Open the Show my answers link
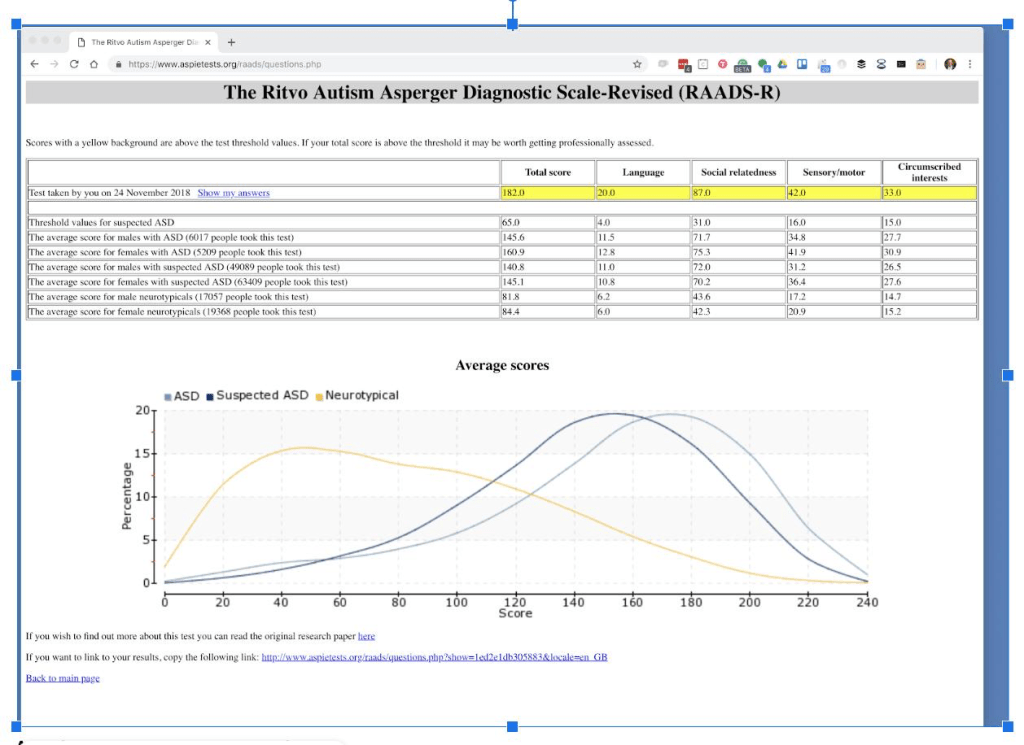This screenshot has height=745, width=1024. [x=233, y=193]
